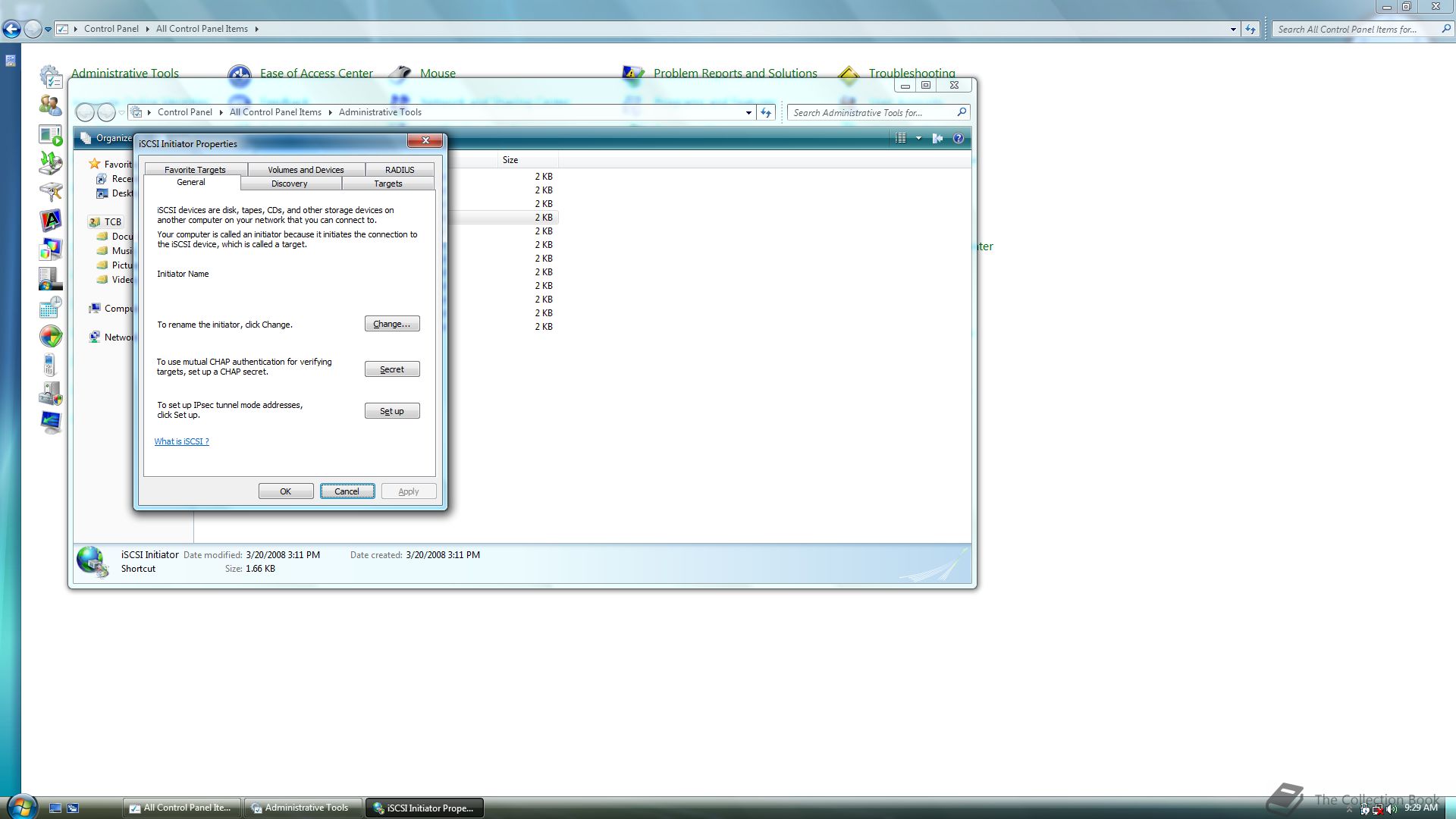
Task: Click Back arrow in Administrative Tools window
Action: pos(85,112)
